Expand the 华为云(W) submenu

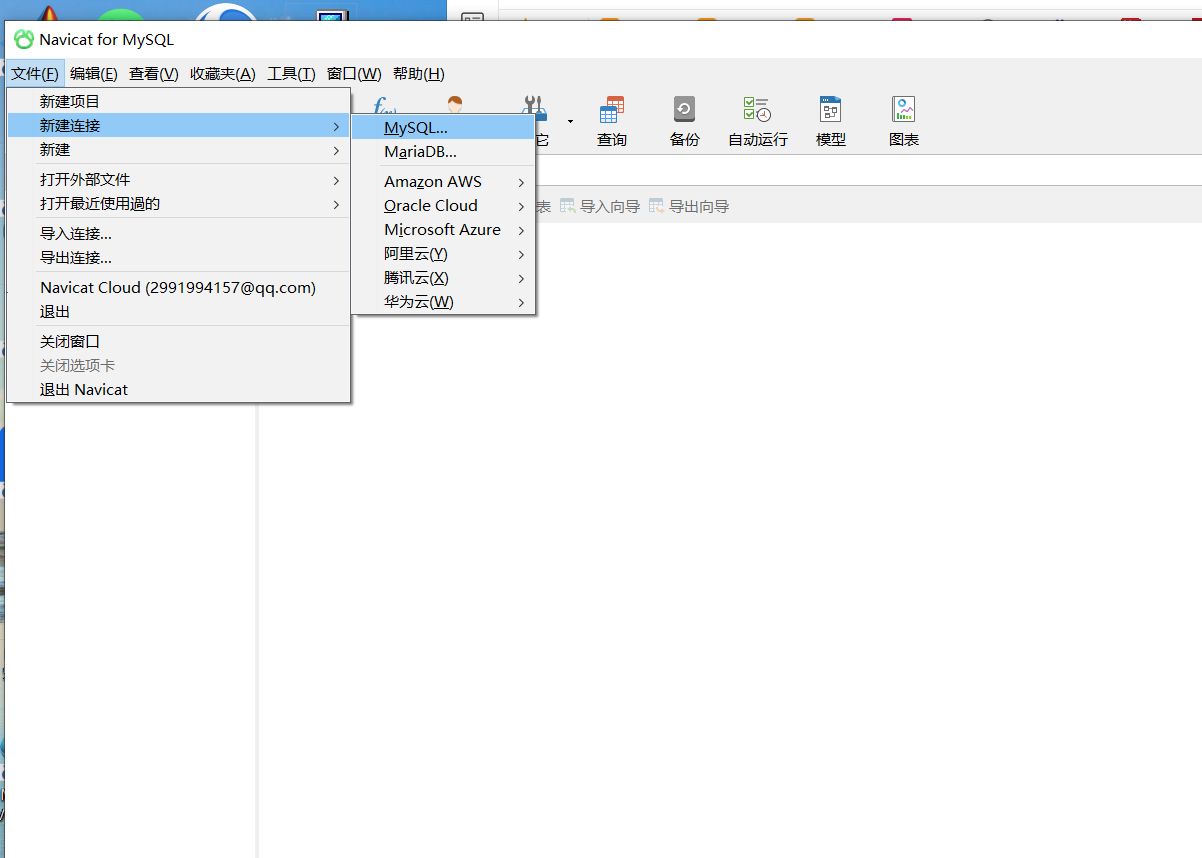[x=444, y=302]
